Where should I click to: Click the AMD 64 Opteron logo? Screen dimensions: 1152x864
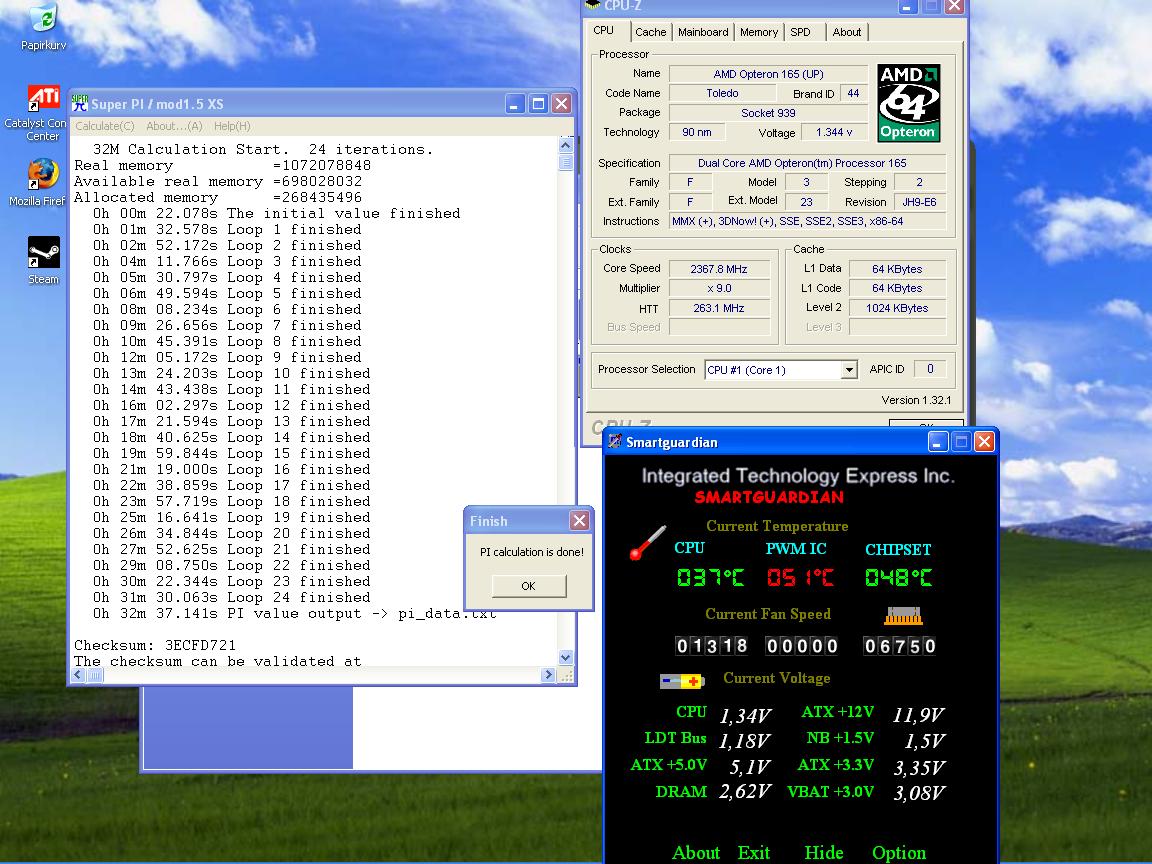tap(908, 103)
